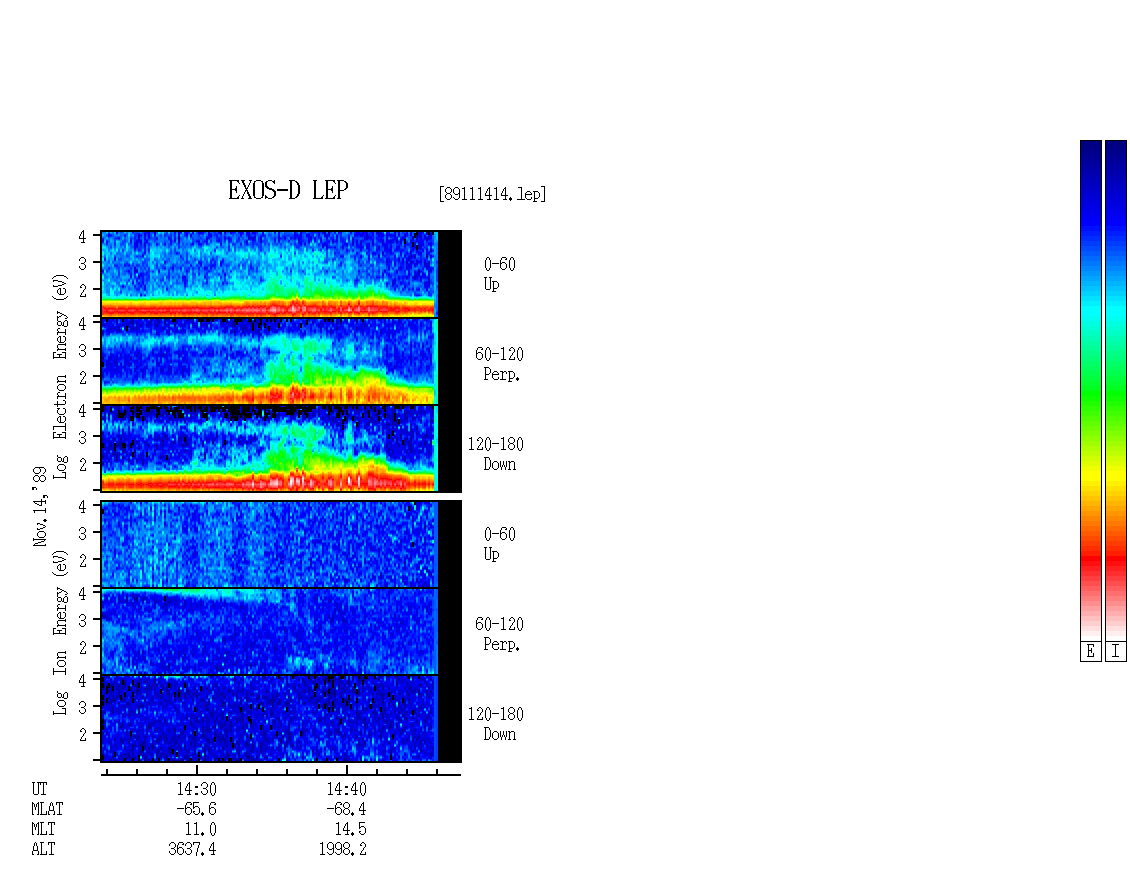Click the MLT row label
Screen dimensions: 1130x875
pos(43,830)
